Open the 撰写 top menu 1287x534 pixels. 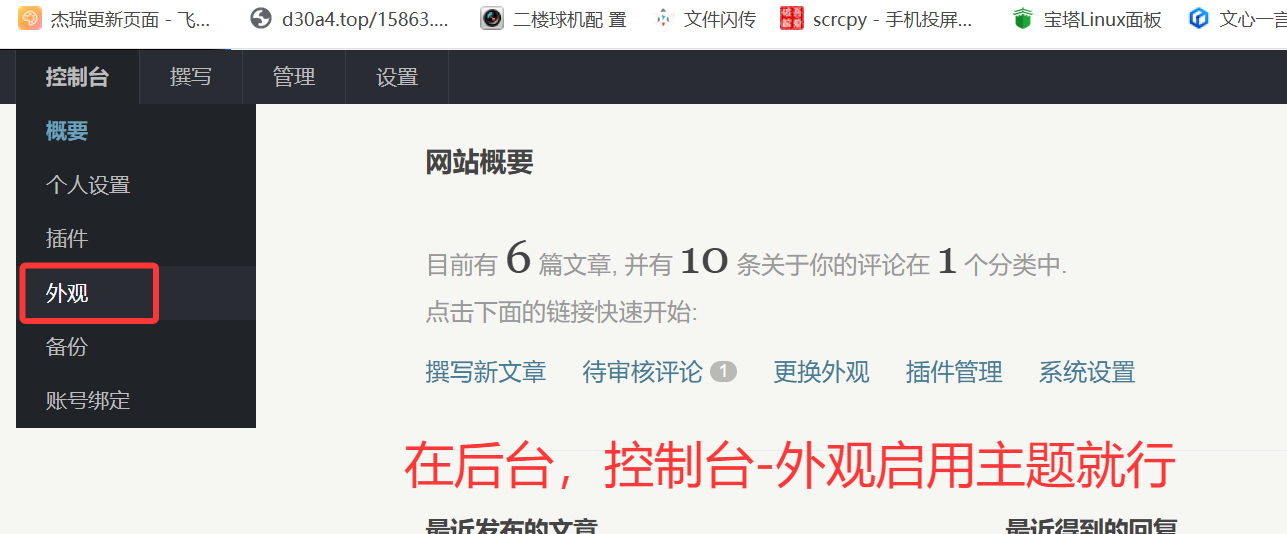(191, 77)
